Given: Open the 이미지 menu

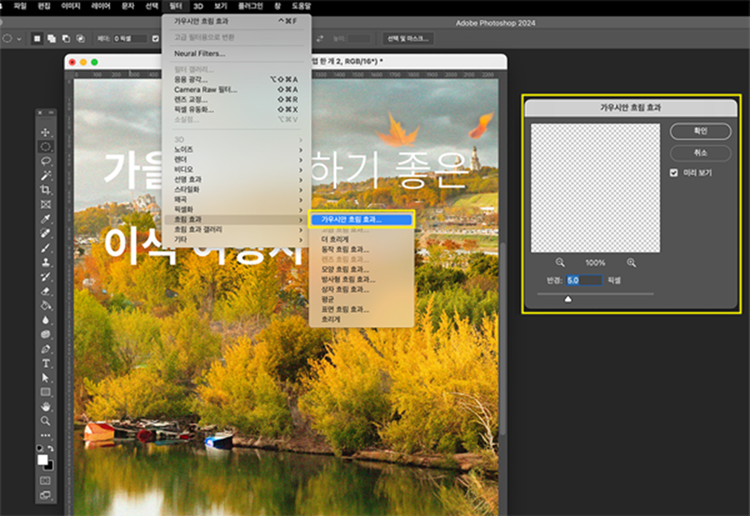Looking at the screenshot, I should coord(71,6).
